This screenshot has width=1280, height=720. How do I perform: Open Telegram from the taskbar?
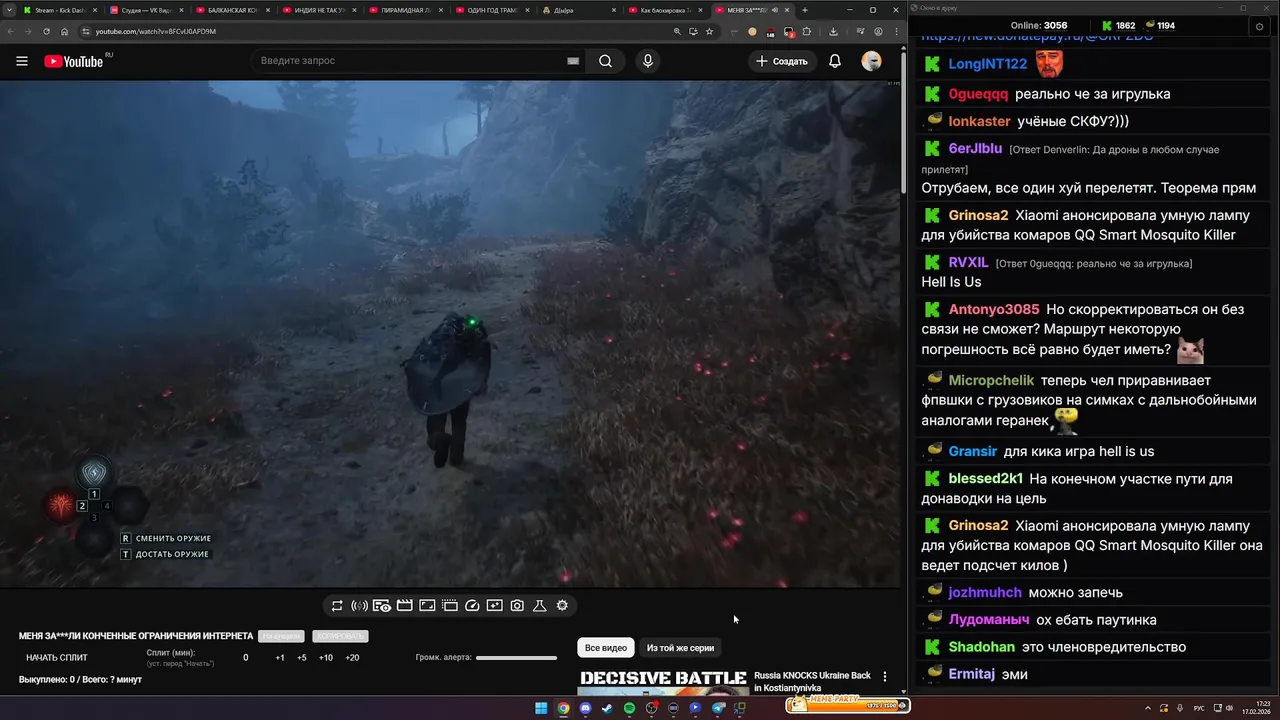pyautogui.click(x=718, y=708)
